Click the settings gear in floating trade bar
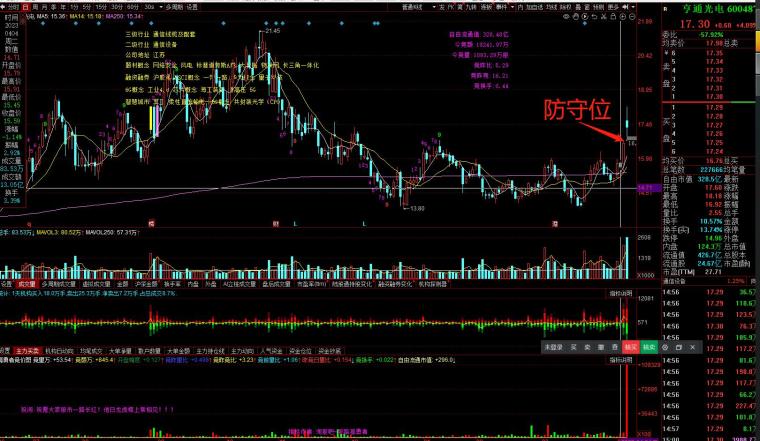Screen dimensions: 760x441 [x=665, y=347]
